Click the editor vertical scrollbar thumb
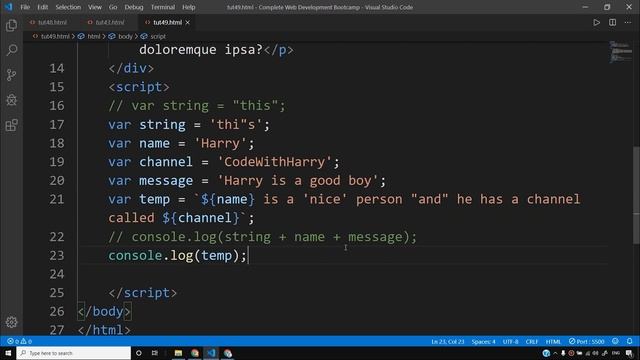Viewport: 640px width, 360px height. (x=636, y=196)
